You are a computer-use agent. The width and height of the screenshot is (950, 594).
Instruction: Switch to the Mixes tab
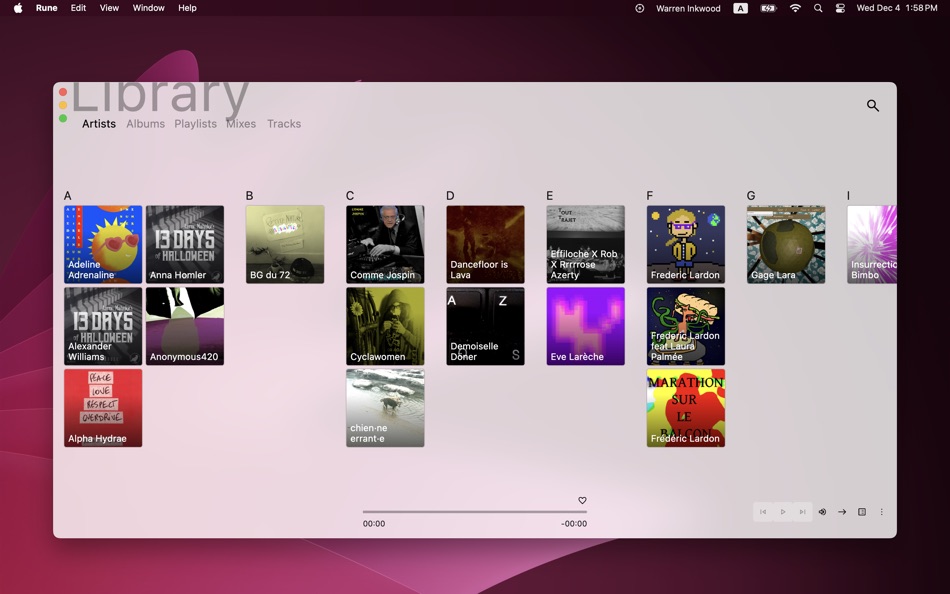click(x=241, y=124)
